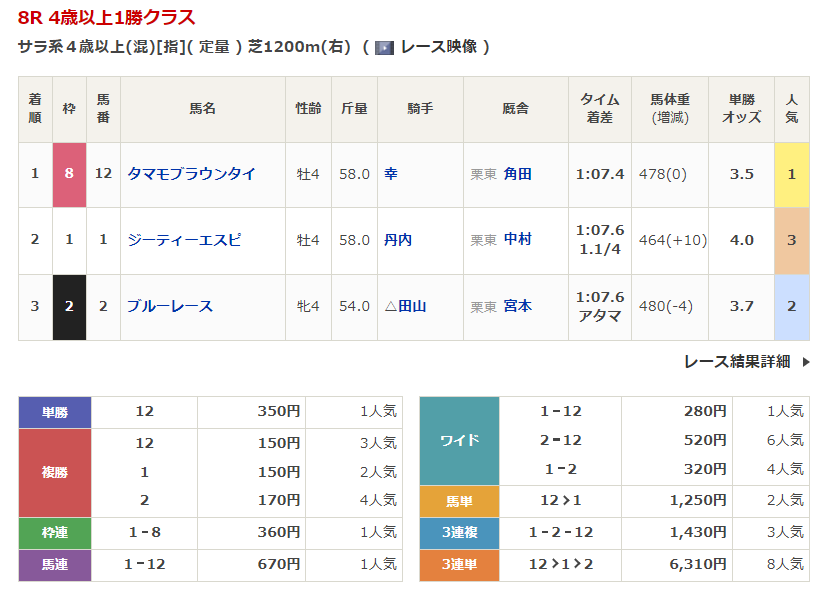Click the ワイド payout label
This screenshot has width=824, height=592.
pos(459,441)
